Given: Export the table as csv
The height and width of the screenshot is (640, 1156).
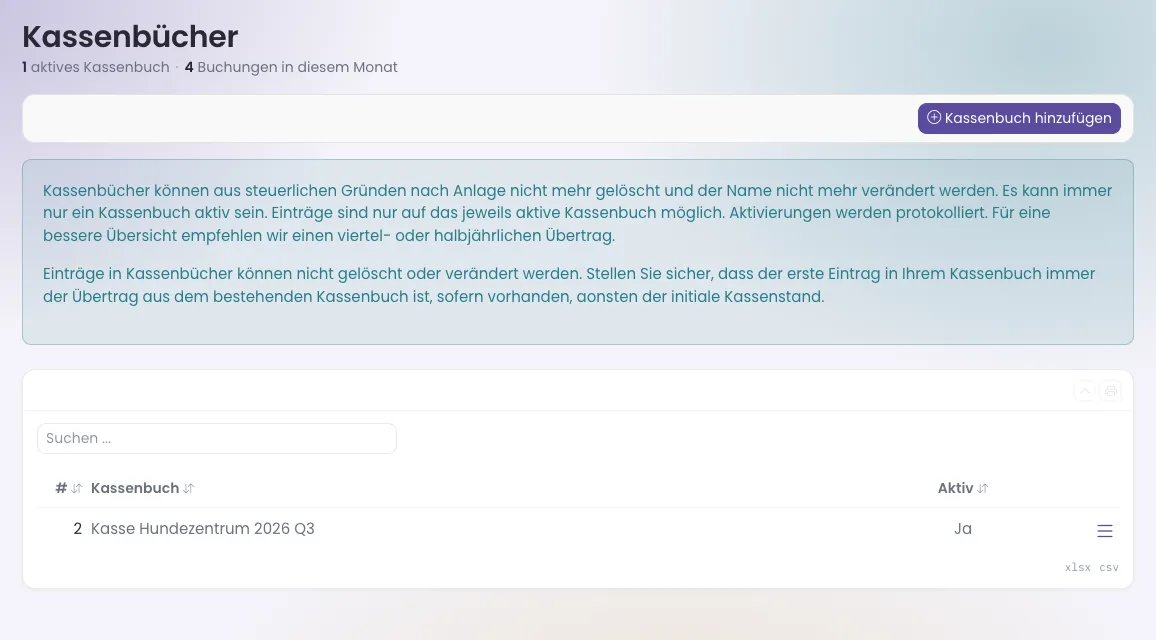Looking at the screenshot, I should 1109,567.
